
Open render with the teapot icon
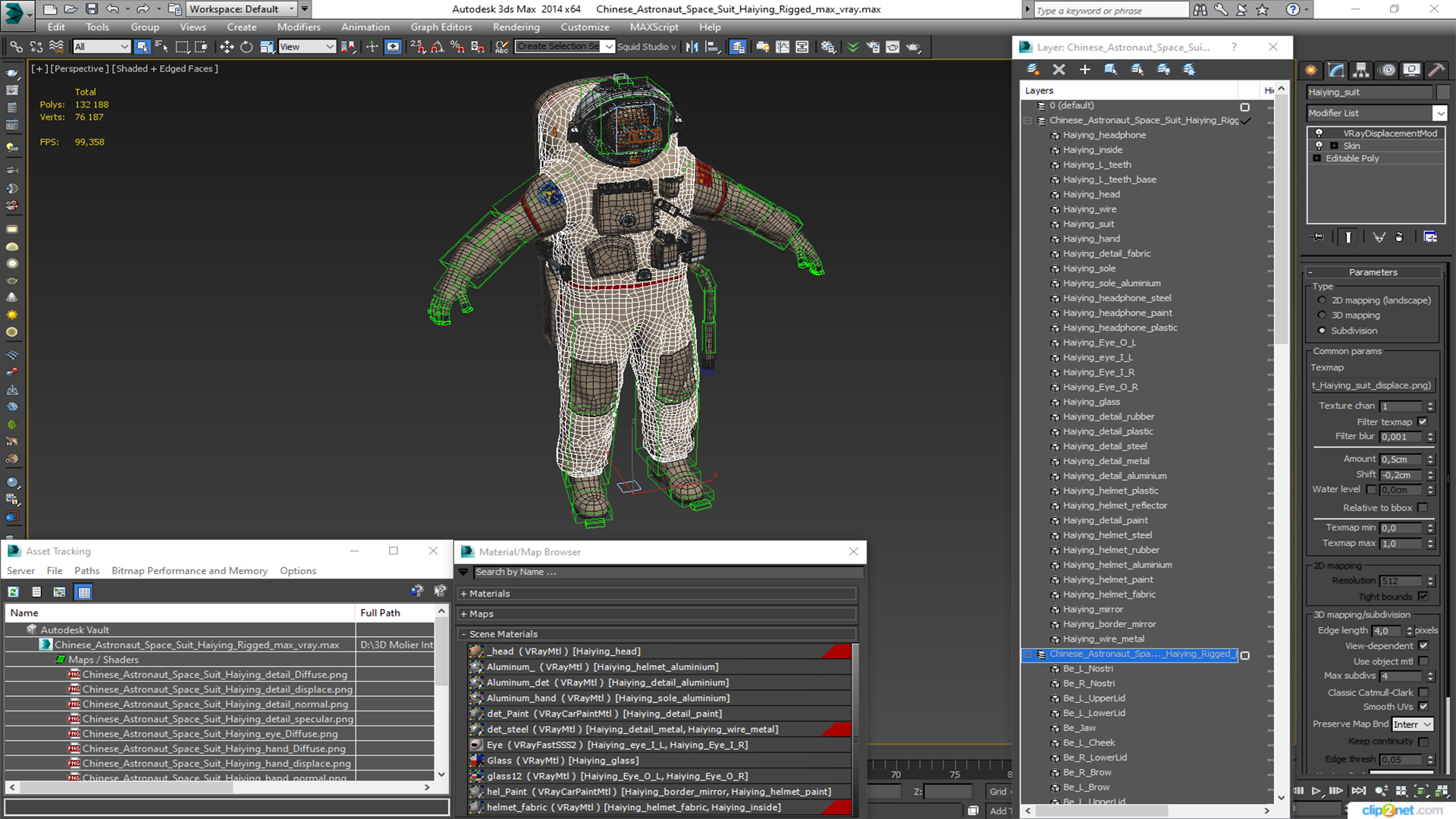click(913, 47)
